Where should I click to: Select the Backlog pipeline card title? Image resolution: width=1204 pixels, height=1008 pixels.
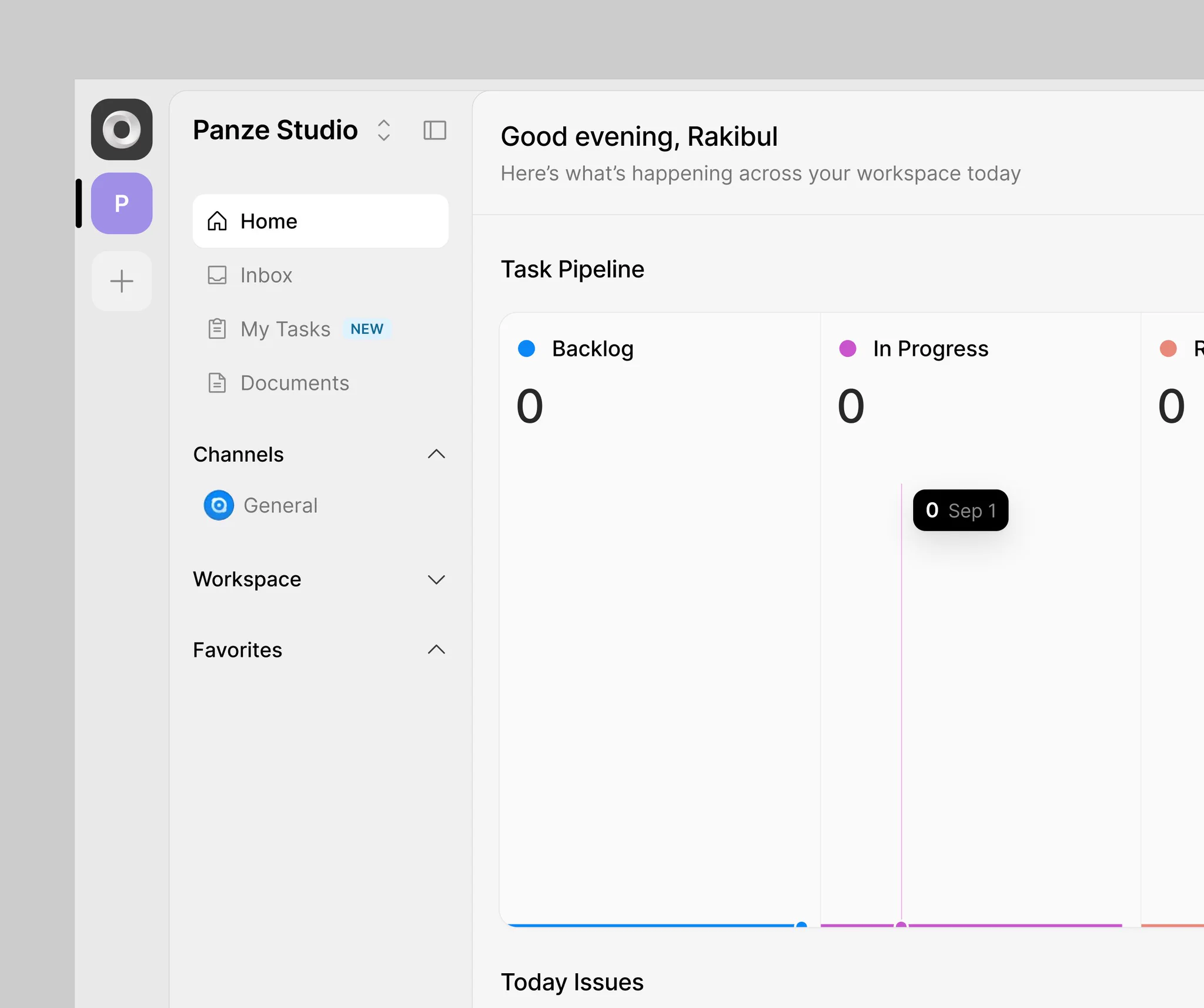(593, 349)
